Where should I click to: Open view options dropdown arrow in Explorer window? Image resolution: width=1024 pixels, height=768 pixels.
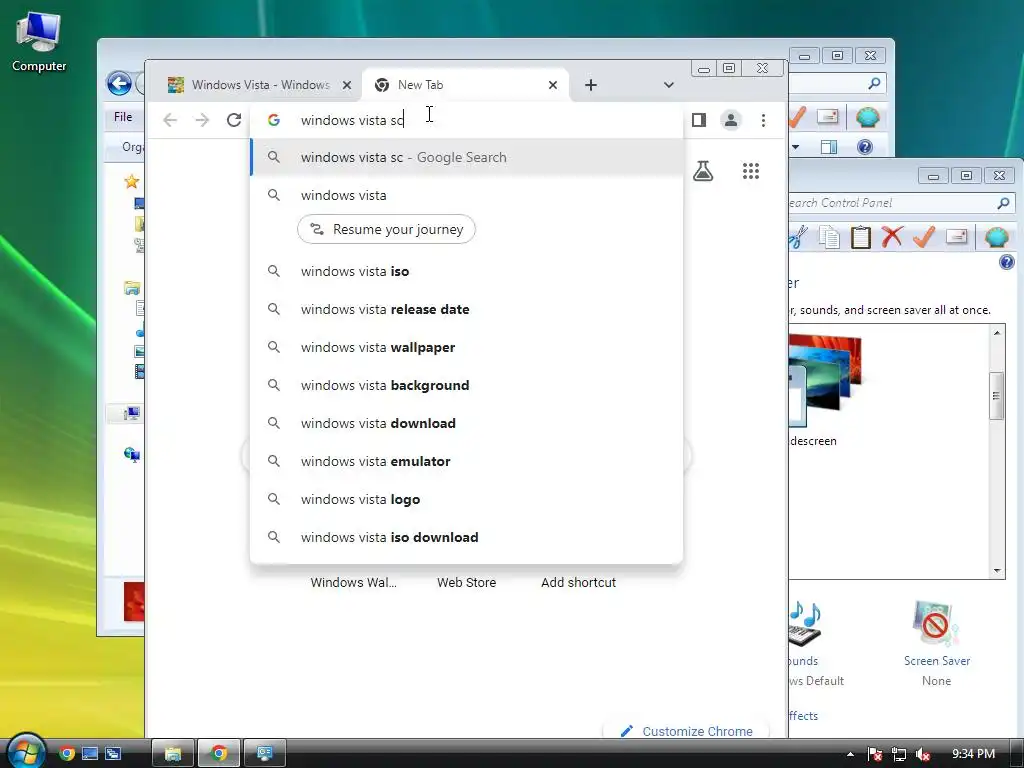pos(795,147)
